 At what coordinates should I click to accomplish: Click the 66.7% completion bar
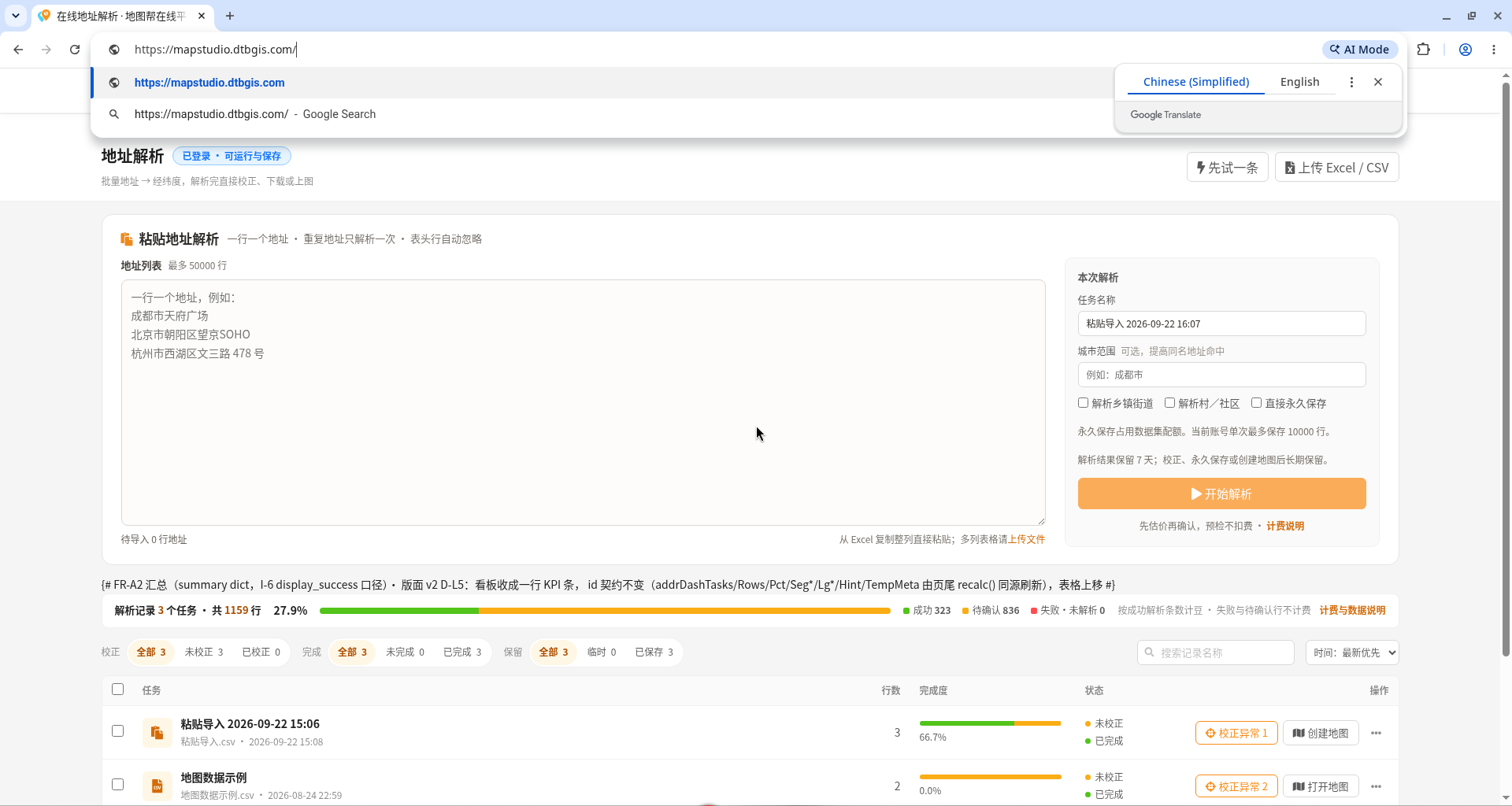tap(990, 723)
